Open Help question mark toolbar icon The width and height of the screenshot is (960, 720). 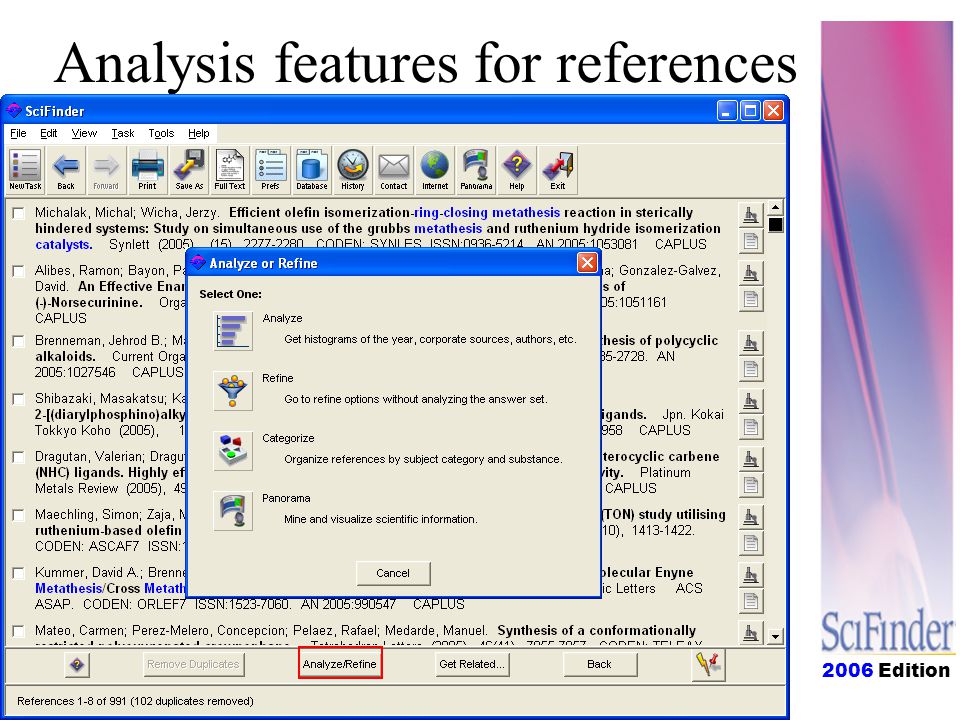517,170
